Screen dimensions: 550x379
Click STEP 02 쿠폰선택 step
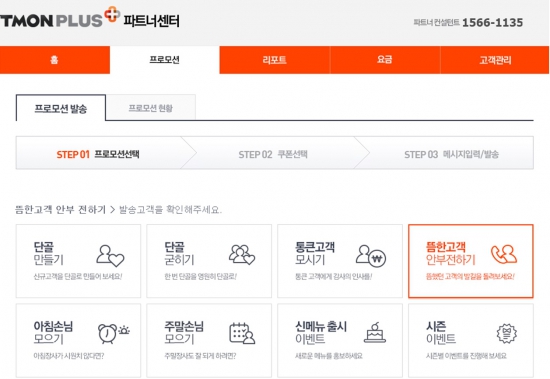273,154
